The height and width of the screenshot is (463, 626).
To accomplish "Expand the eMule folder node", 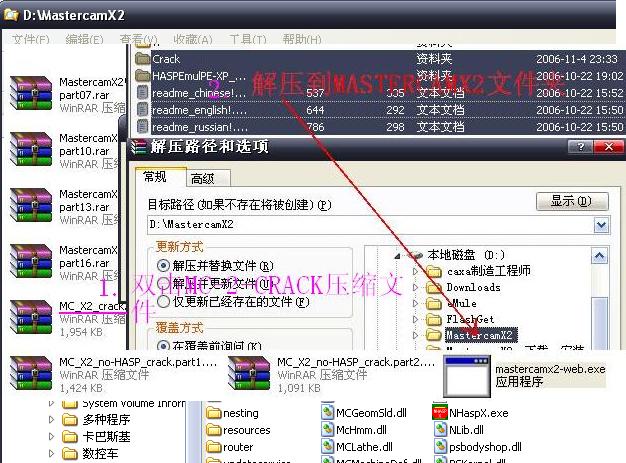I will 415,303.
